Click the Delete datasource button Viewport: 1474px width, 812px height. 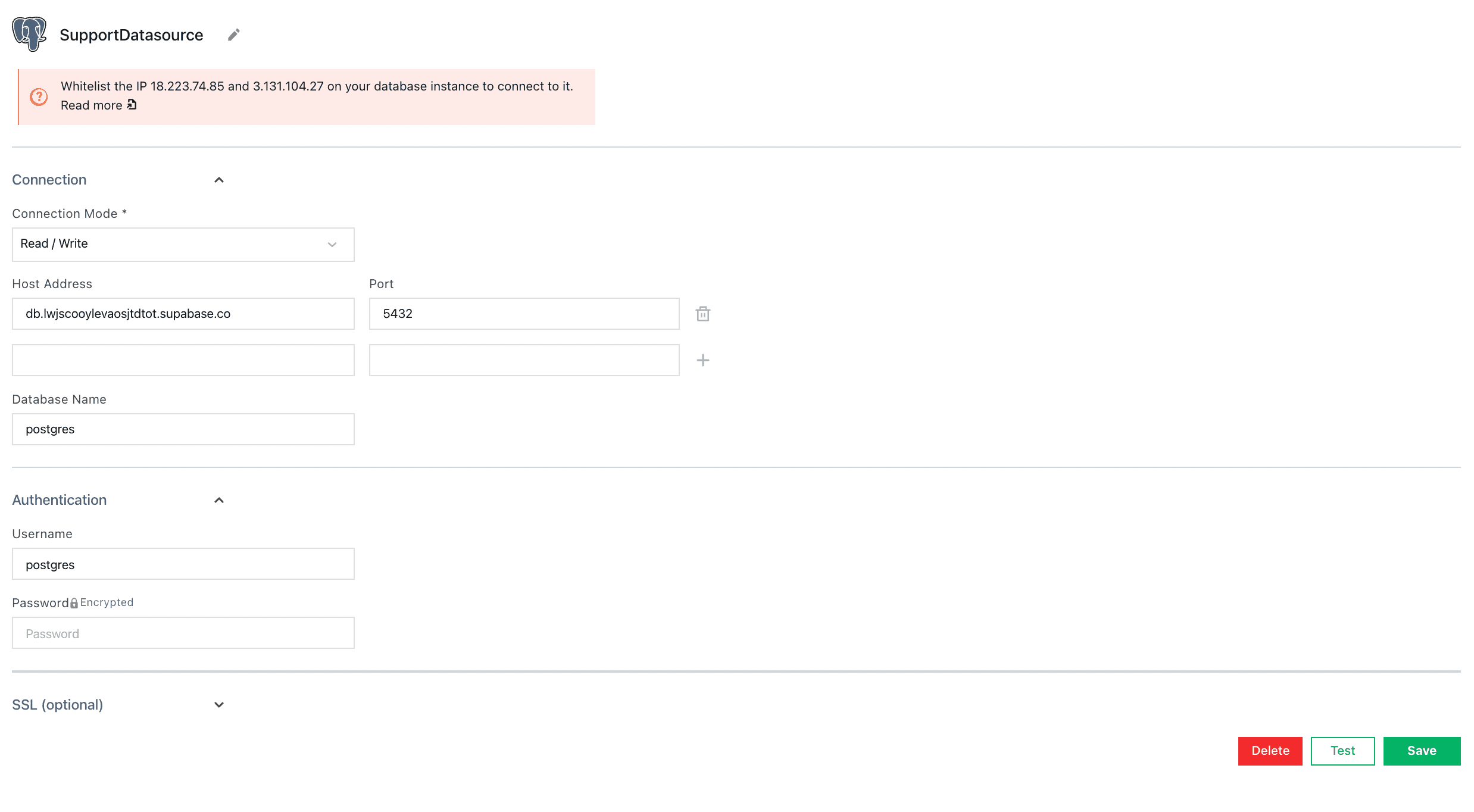[x=1270, y=751]
